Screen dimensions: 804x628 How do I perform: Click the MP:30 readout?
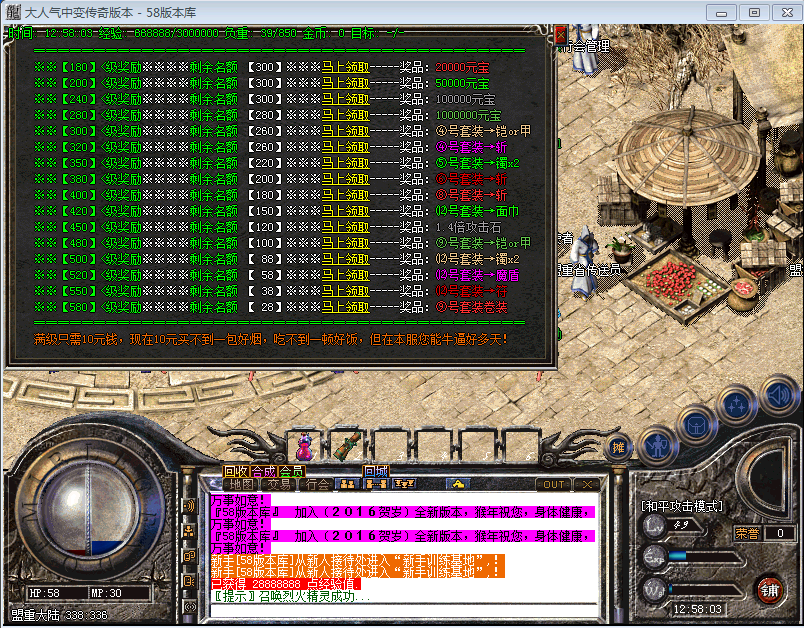click(106, 593)
